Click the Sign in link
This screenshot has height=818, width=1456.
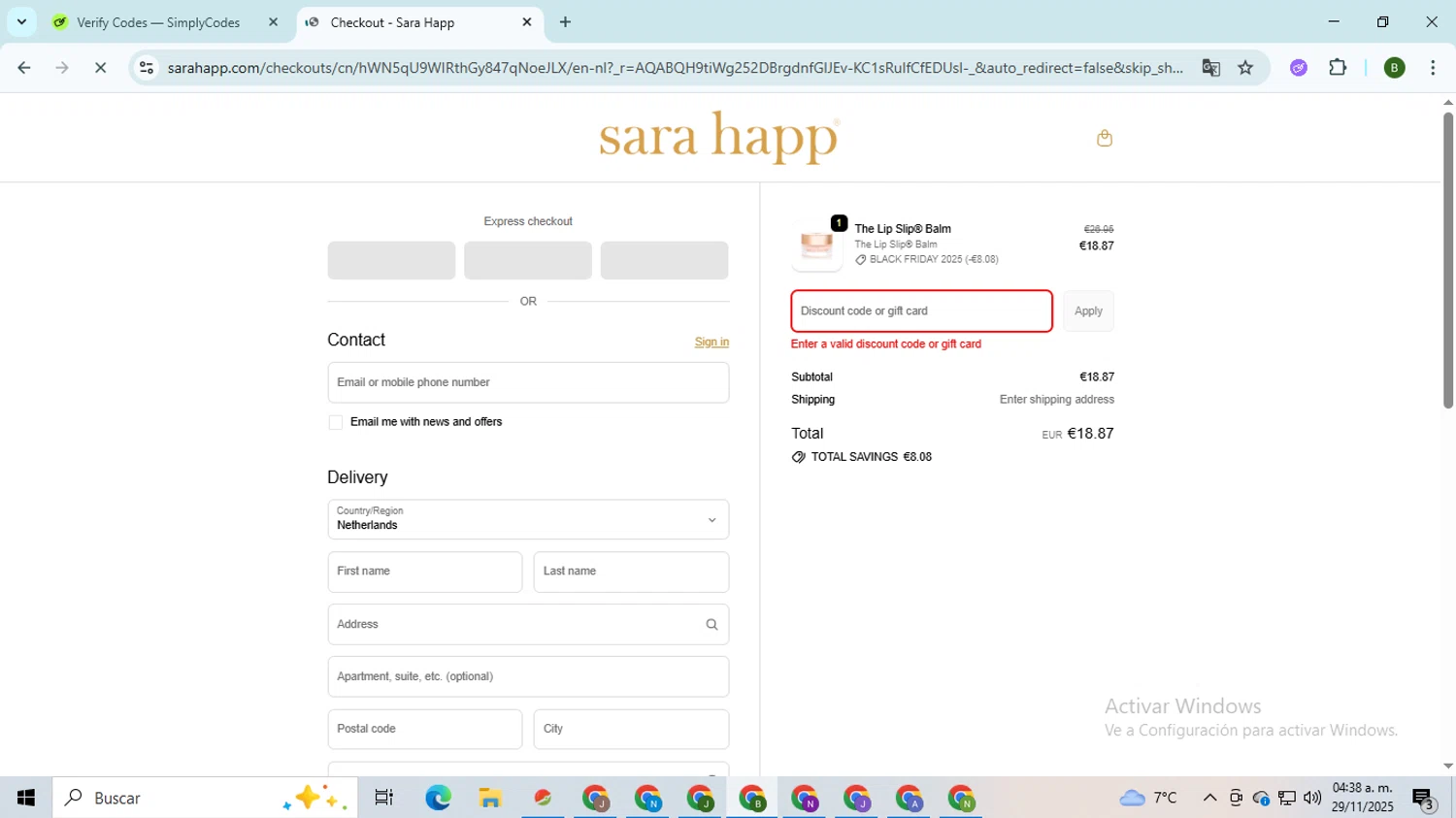(711, 342)
